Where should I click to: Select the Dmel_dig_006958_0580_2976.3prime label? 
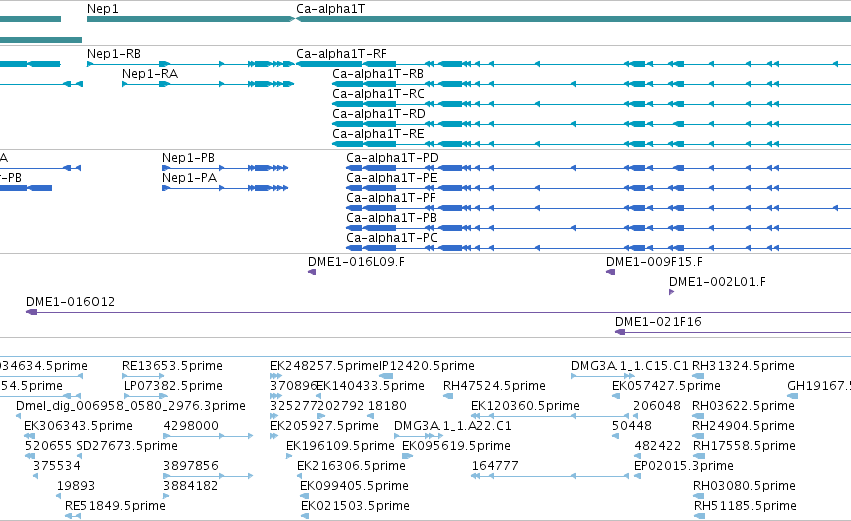pyautogui.click(x=131, y=406)
